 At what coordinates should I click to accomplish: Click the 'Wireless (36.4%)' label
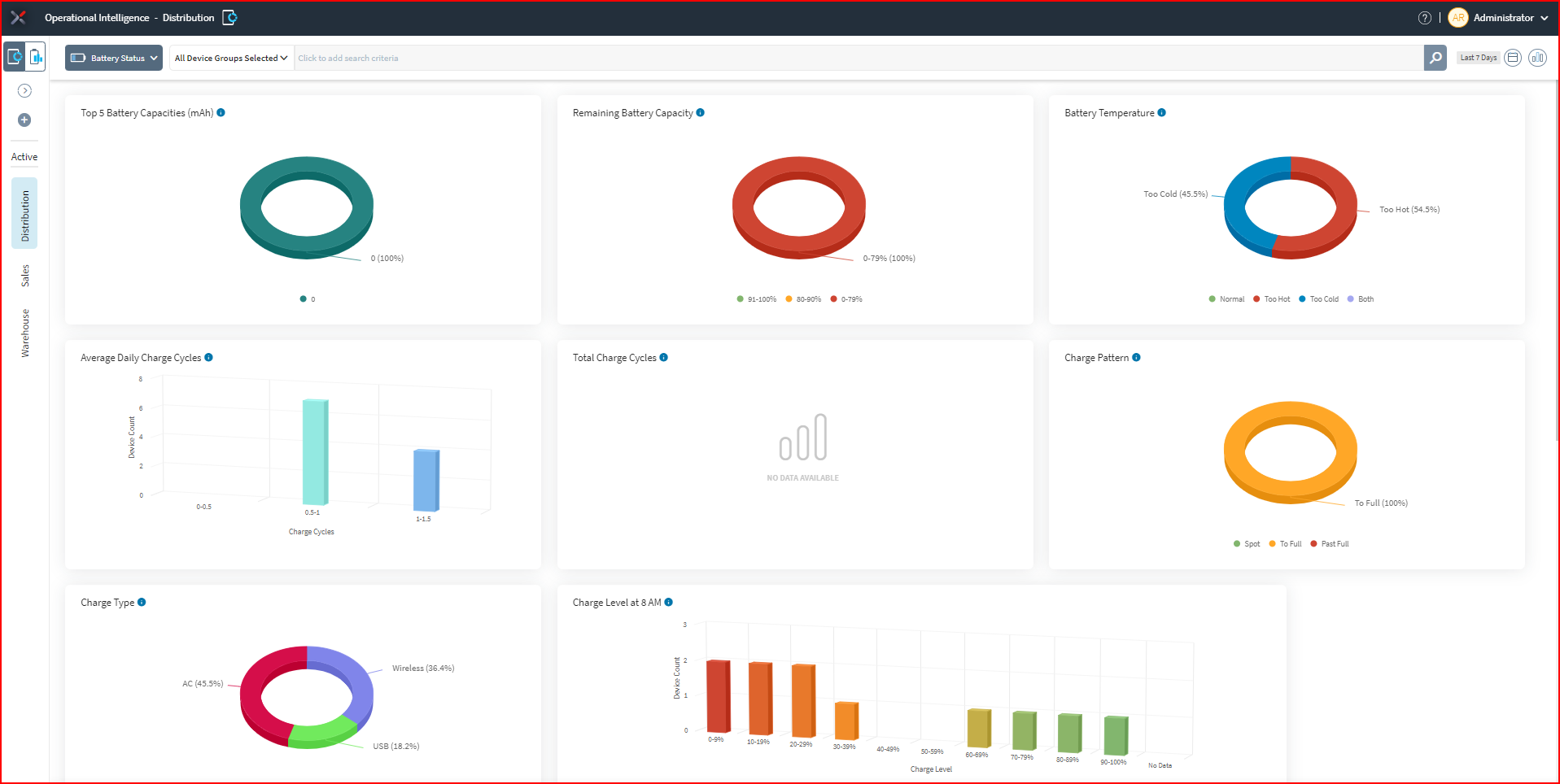click(423, 669)
